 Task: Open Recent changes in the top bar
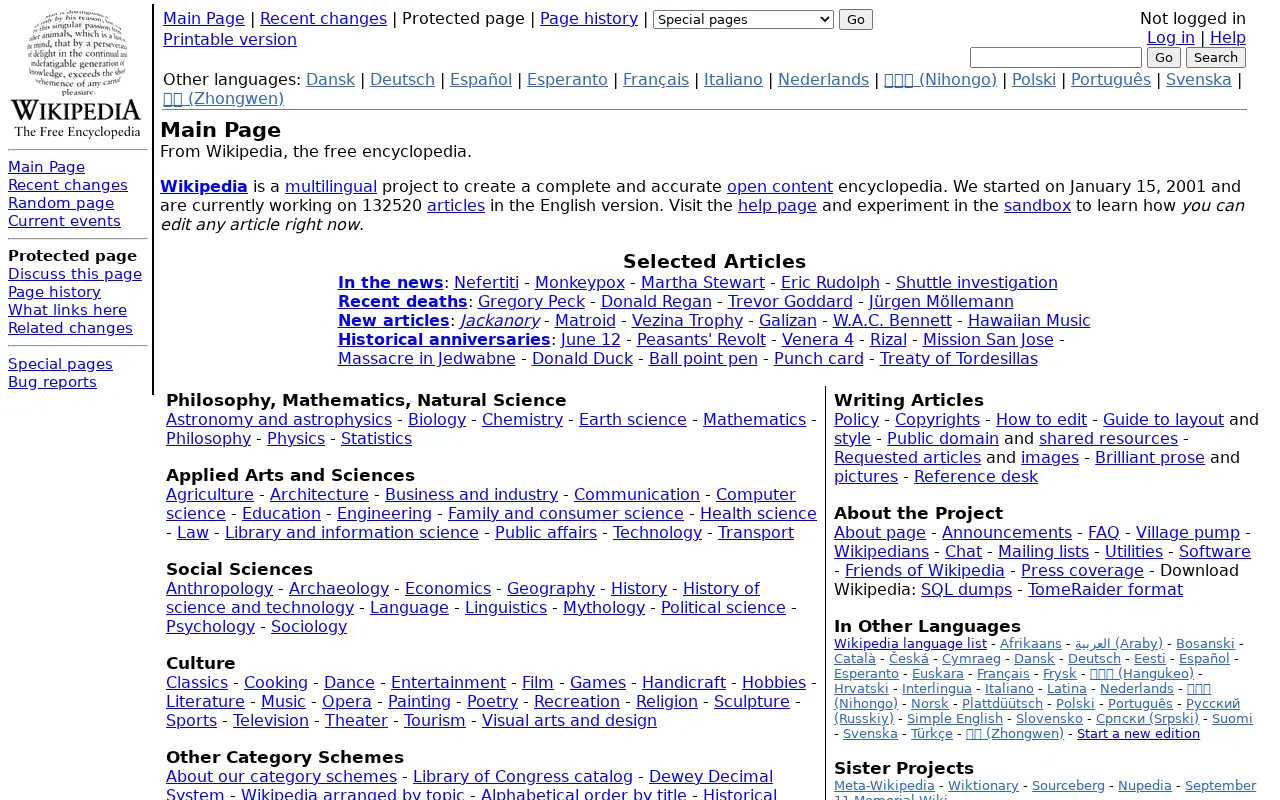click(323, 18)
